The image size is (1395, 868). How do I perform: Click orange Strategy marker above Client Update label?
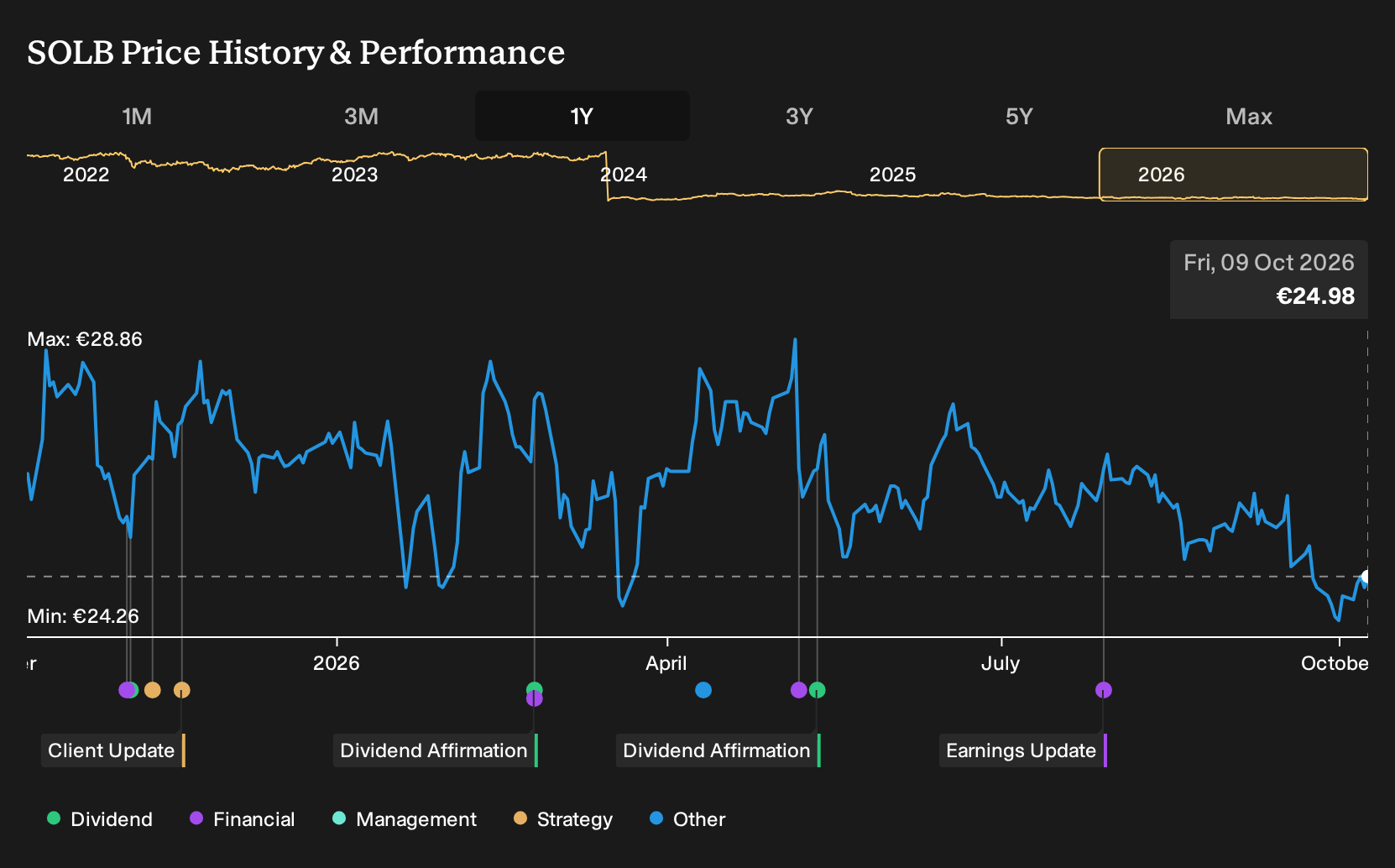click(182, 690)
